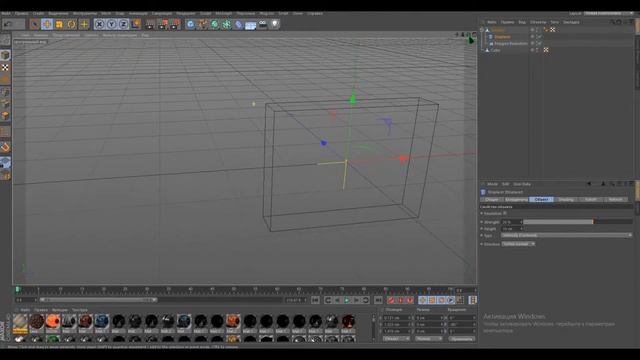640x360 pixels.
Task: Click the Undo arrow in the top toolbar
Action: click(x=8, y=24)
